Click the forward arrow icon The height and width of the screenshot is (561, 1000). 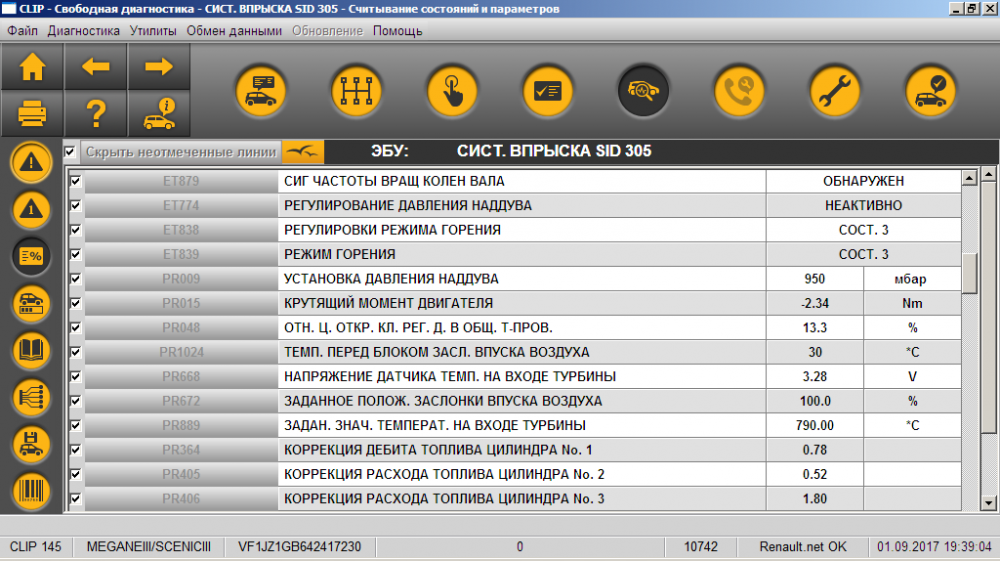coord(159,67)
